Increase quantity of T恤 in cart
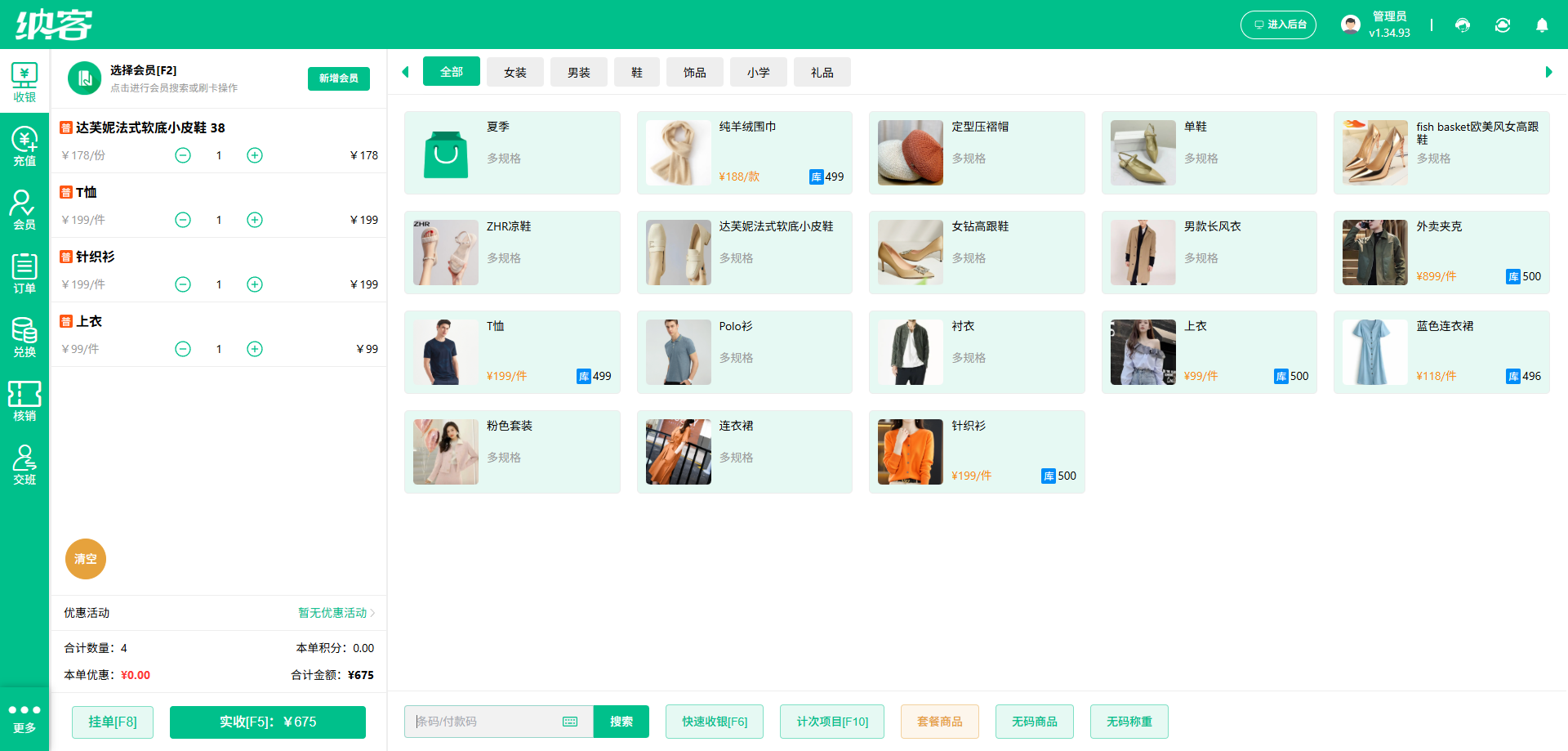1568x751 pixels. click(x=255, y=220)
